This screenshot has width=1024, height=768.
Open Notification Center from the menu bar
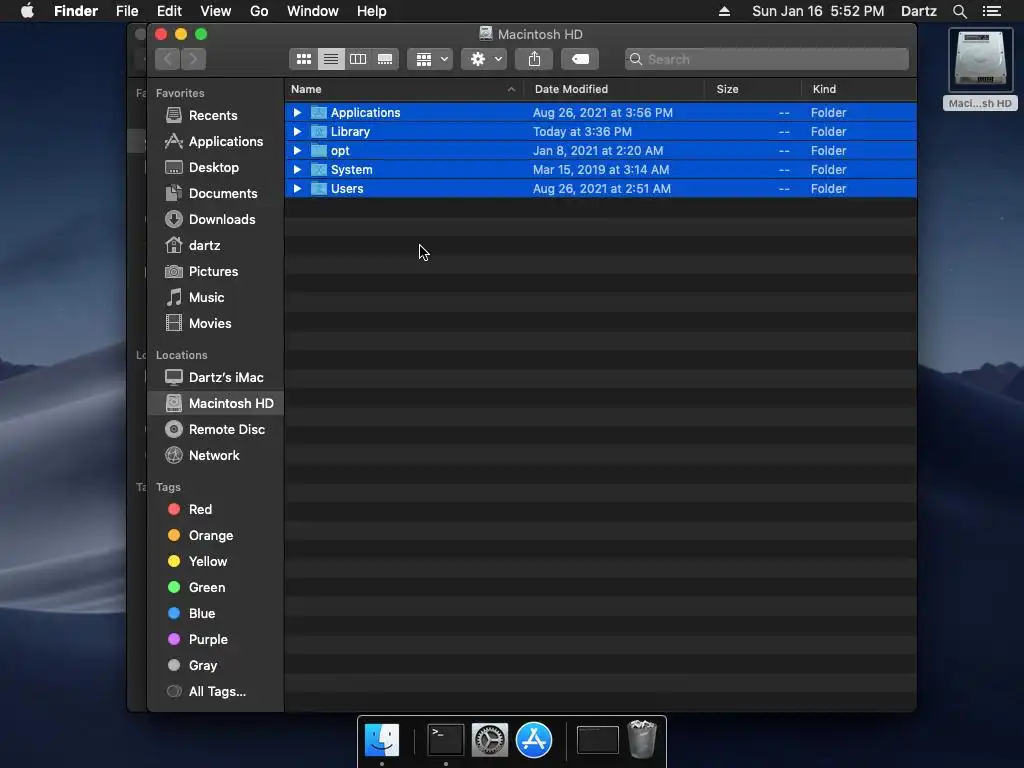click(x=991, y=11)
